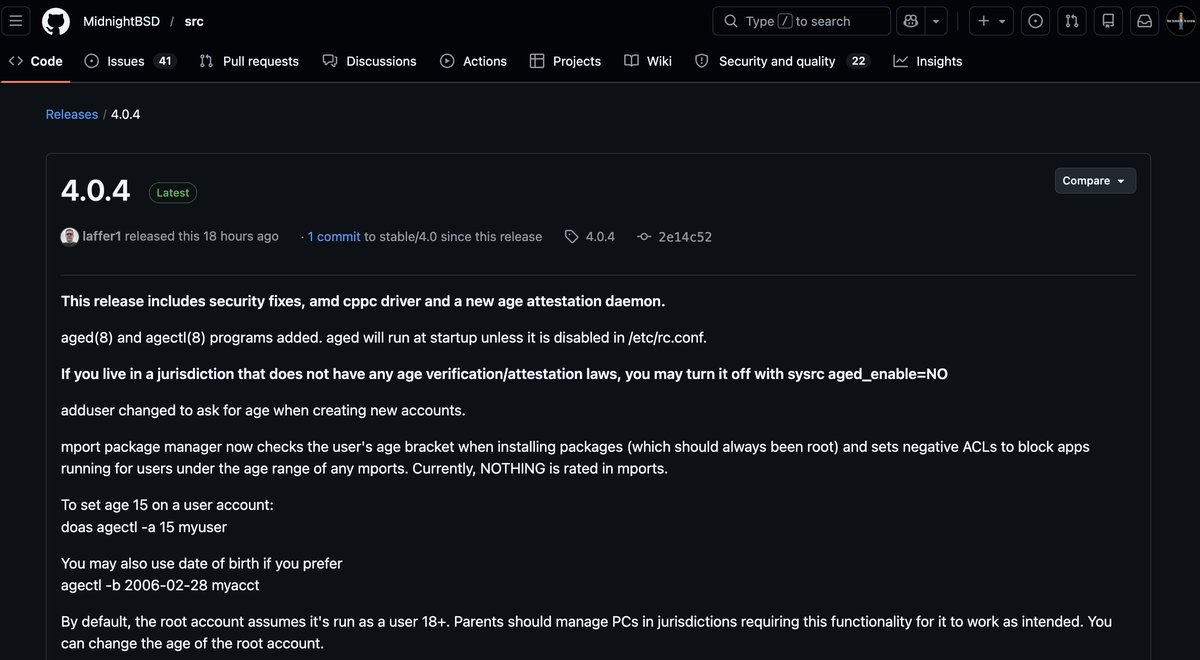Open your issues icon in the header
The width and height of the screenshot is (1200, 660).
coord(1035,20)
